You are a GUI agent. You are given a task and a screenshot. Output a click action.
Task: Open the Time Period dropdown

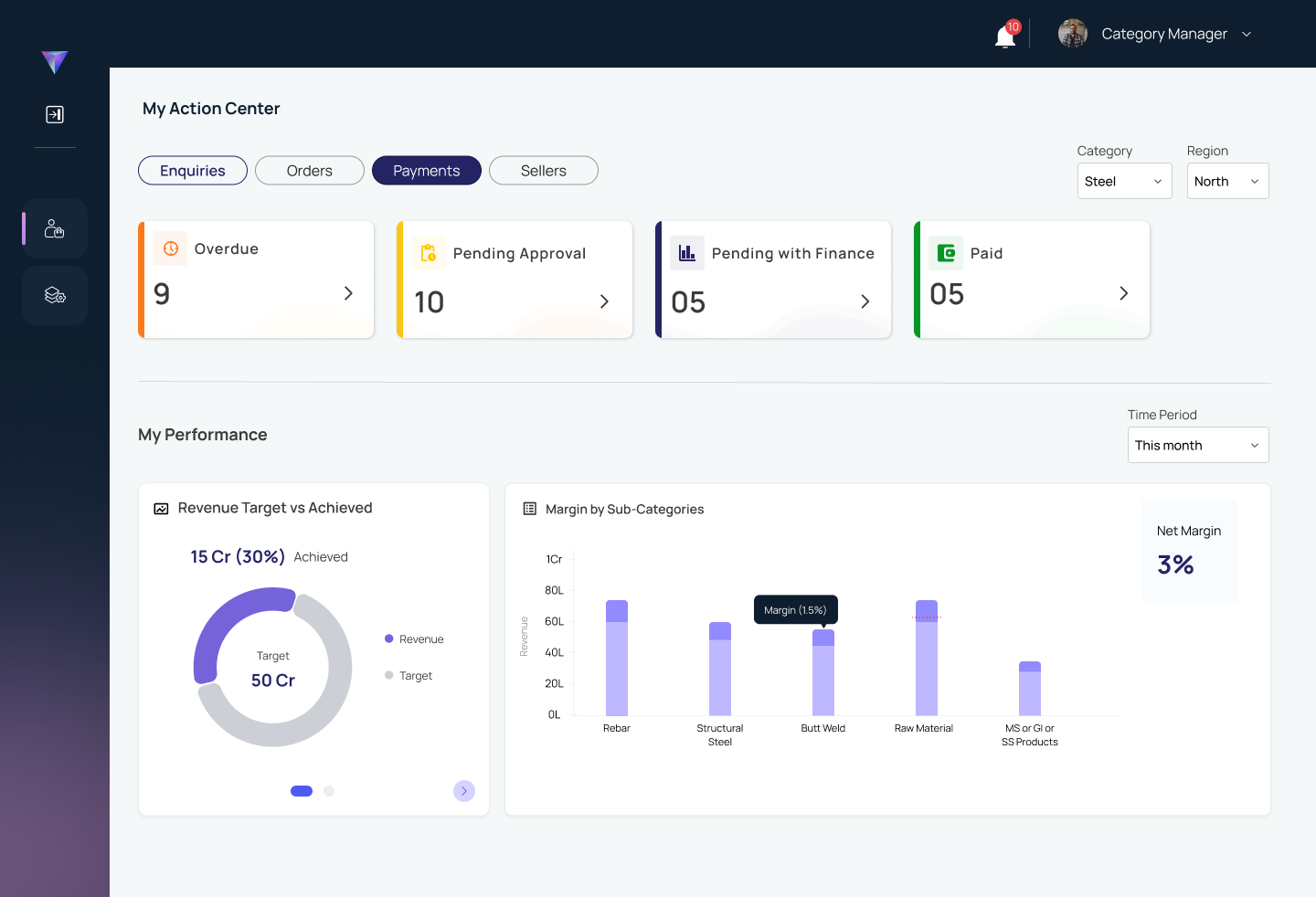point(1198,445)
